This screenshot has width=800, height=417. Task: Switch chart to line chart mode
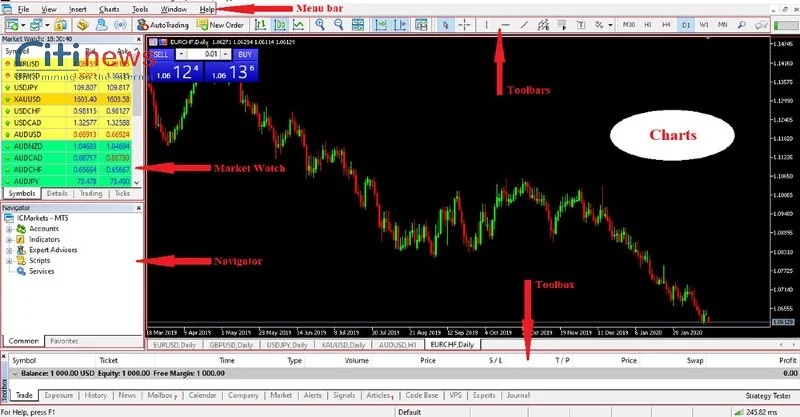coord(298,24)
